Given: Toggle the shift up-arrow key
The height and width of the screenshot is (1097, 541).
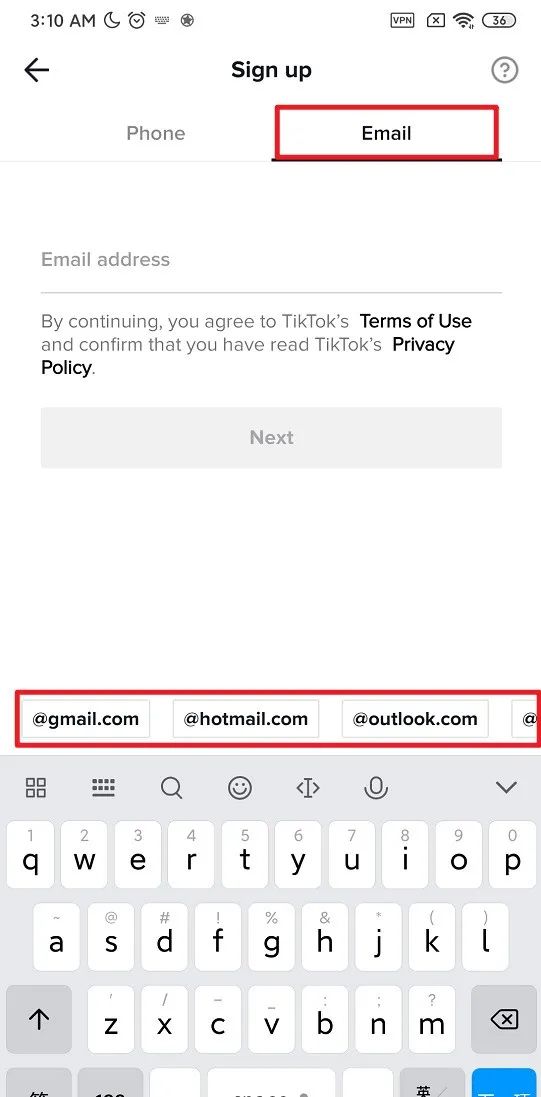Looking at the screenshot, I should (x=39, y=1019).
